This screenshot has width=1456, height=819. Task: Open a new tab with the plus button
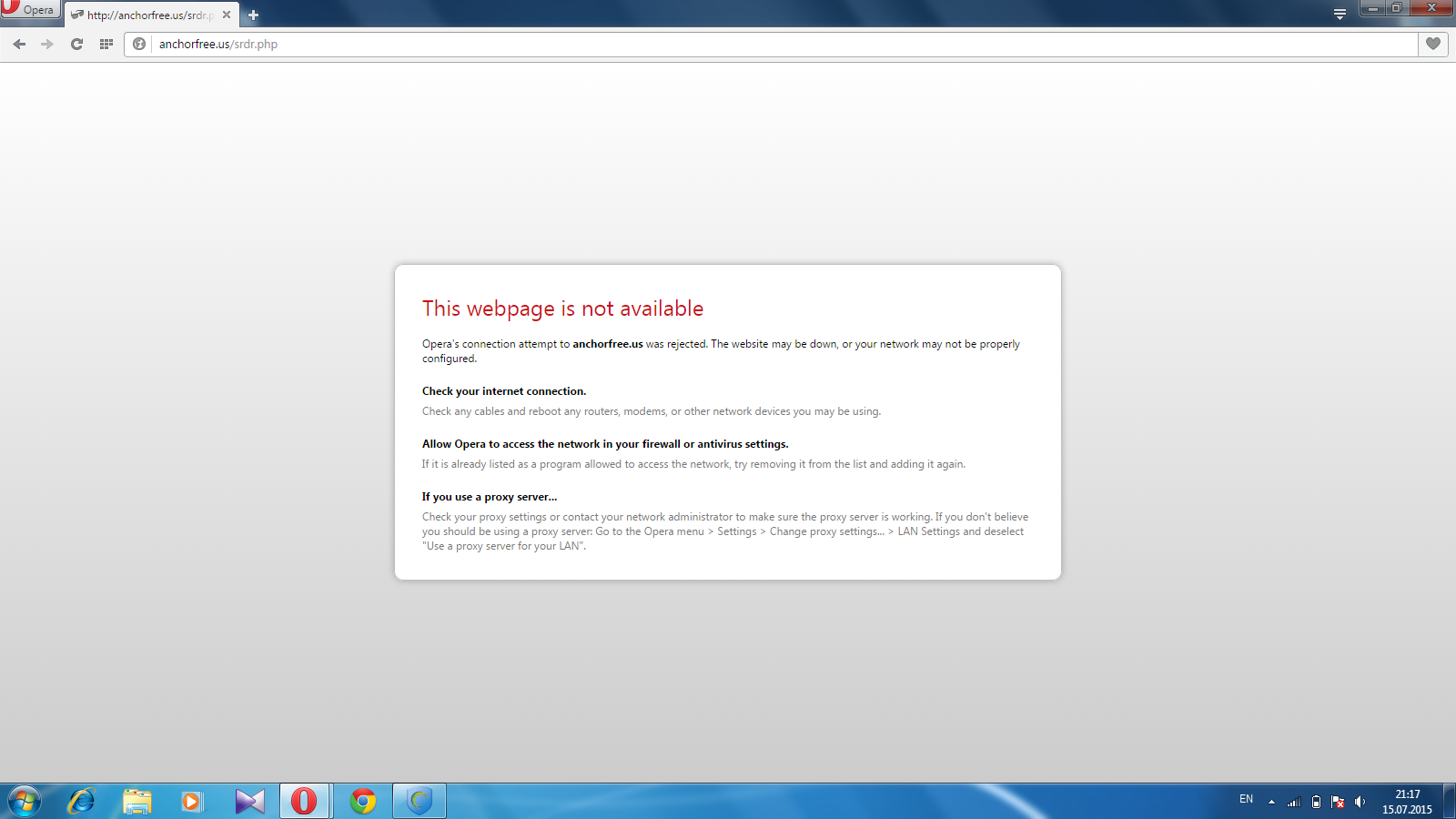(x=253, y=15)
